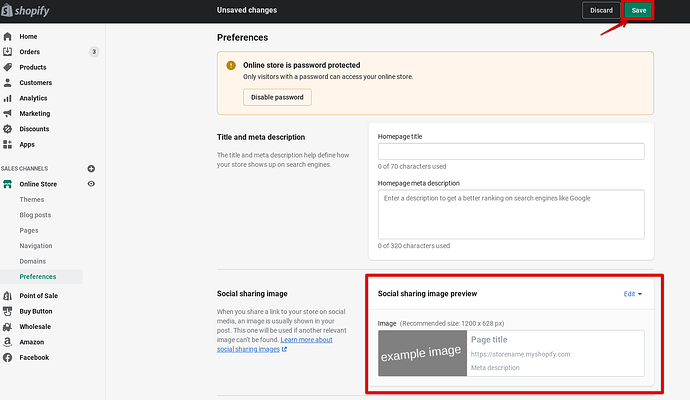This screenshot has width=690, height=400.
Task: Click the Orders inbox icon
Action: click(x=8, y=52)
